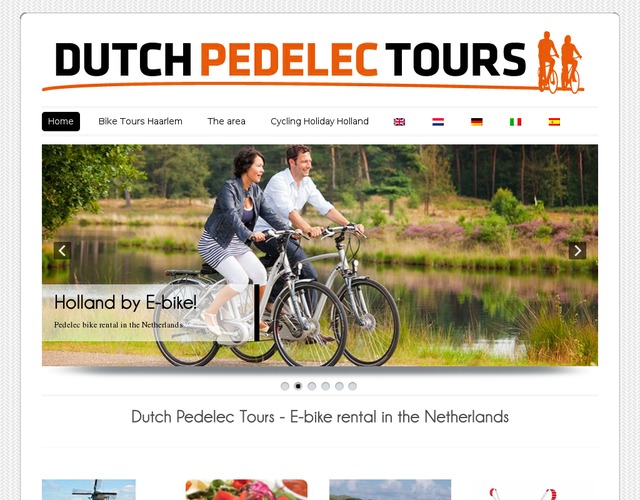Select the last slider pagination dot

pos(353,386)
